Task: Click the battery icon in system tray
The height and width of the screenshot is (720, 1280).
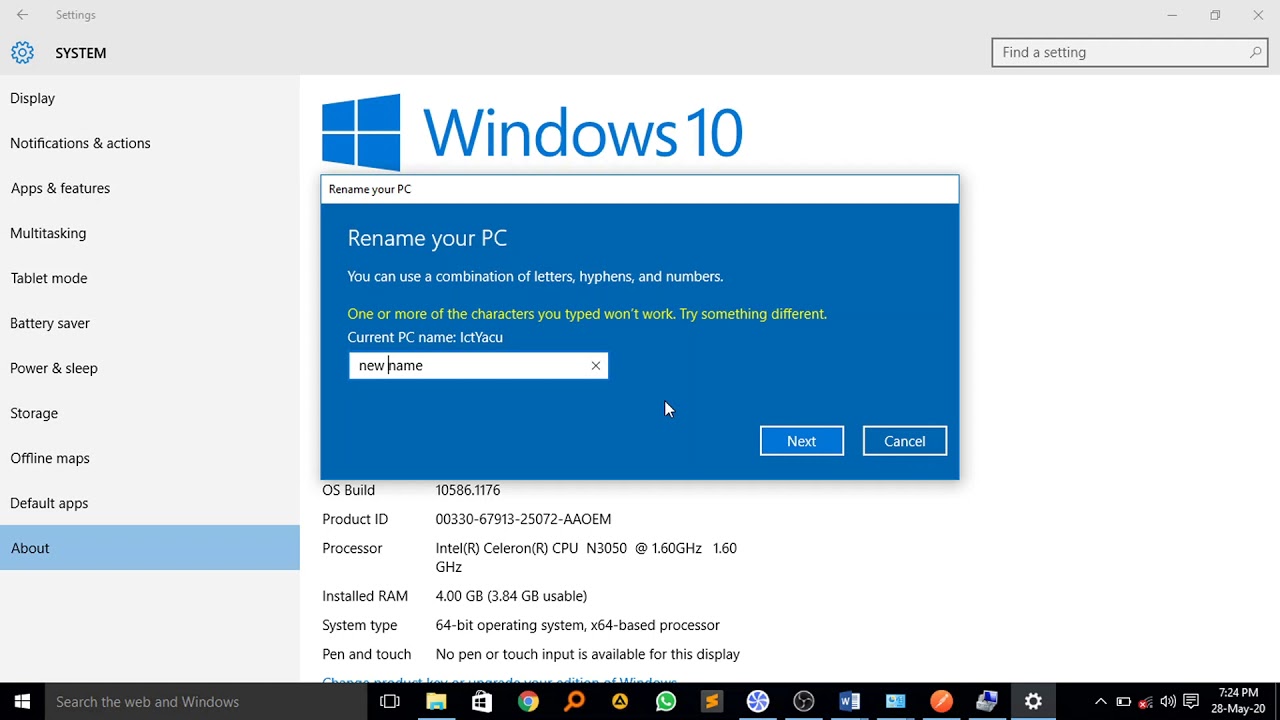Action: coord(1123,702)
